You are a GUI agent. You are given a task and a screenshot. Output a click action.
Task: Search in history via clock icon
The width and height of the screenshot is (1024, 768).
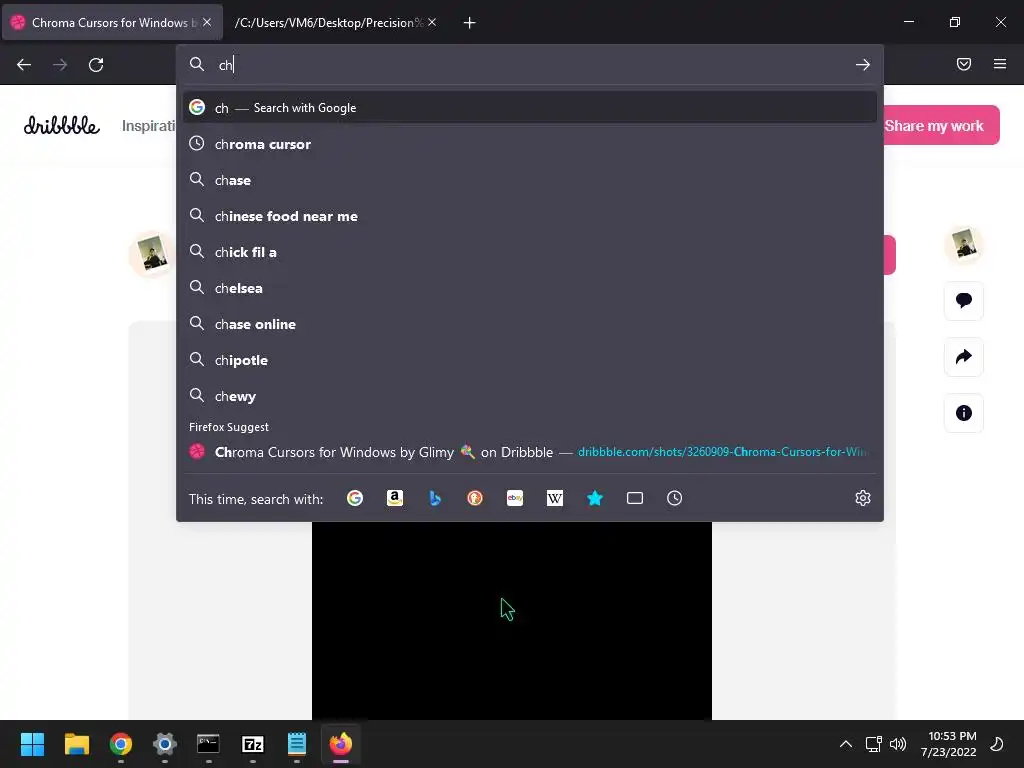675,498
